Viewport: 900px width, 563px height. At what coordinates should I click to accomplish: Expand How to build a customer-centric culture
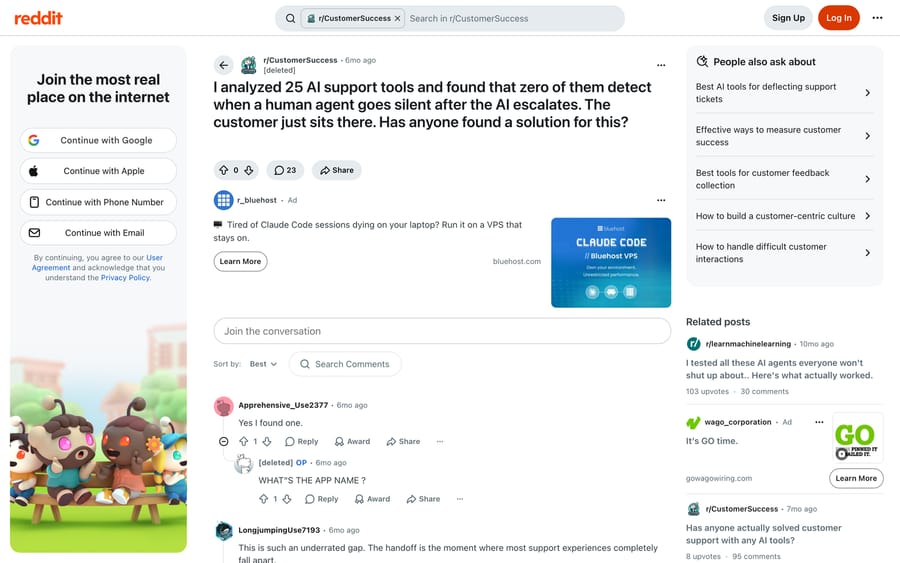point(784,216)
